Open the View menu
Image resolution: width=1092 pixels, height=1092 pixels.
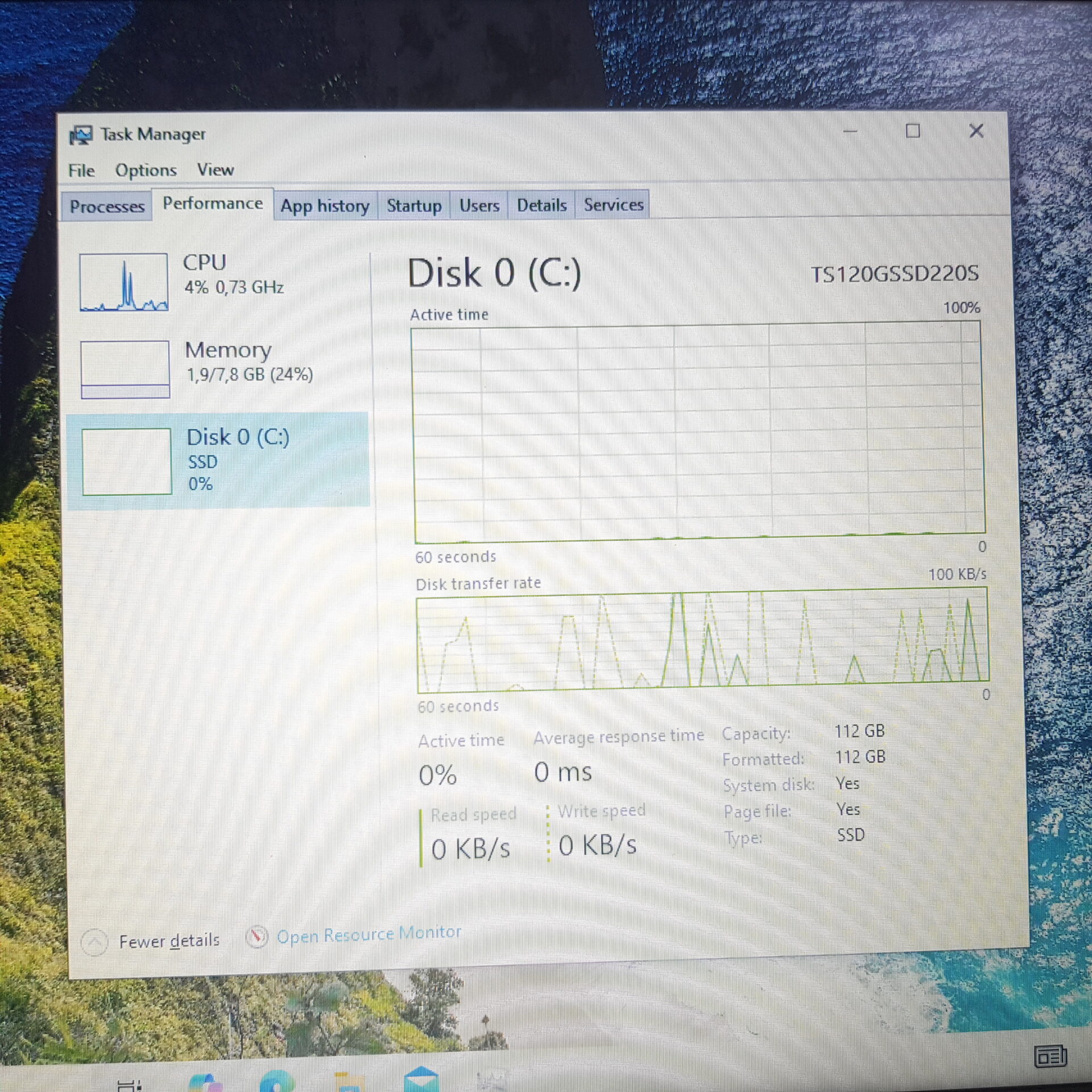click(216, 169)
